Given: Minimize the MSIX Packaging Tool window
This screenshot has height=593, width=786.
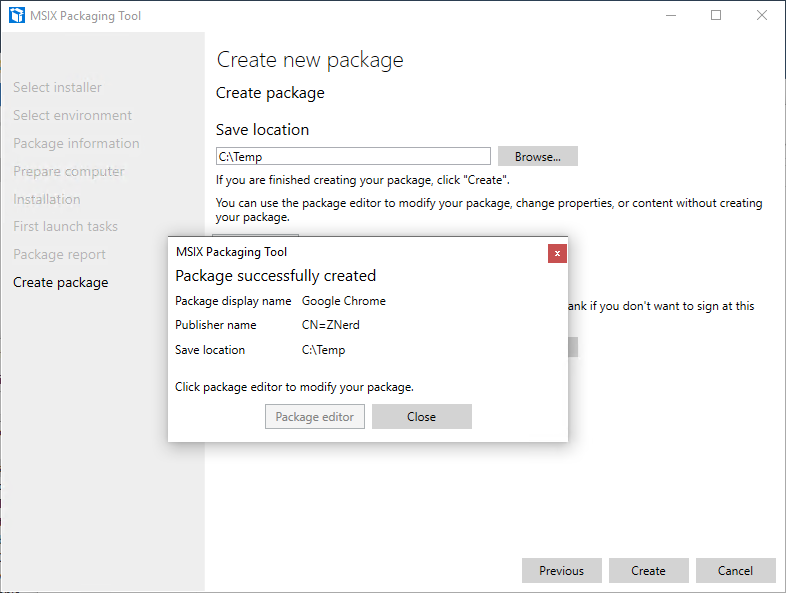Looking at the screenshot, I should (x=671, y=16).
